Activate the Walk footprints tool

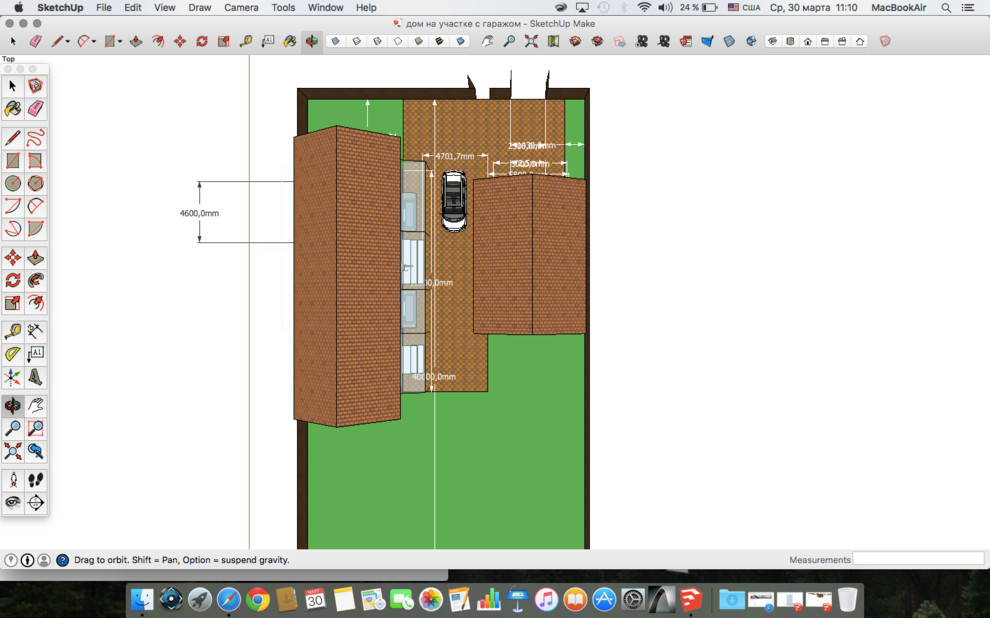point(36,480)
